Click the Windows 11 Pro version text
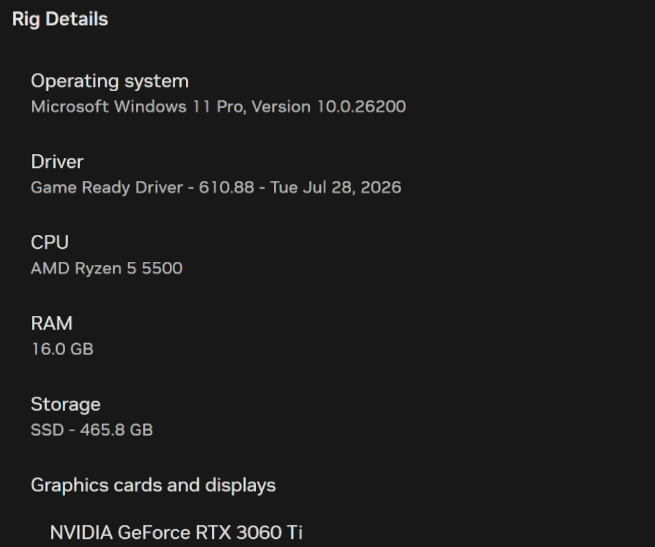Image resolution: width=655 pixels, height=547 pixels. (218, 107)
